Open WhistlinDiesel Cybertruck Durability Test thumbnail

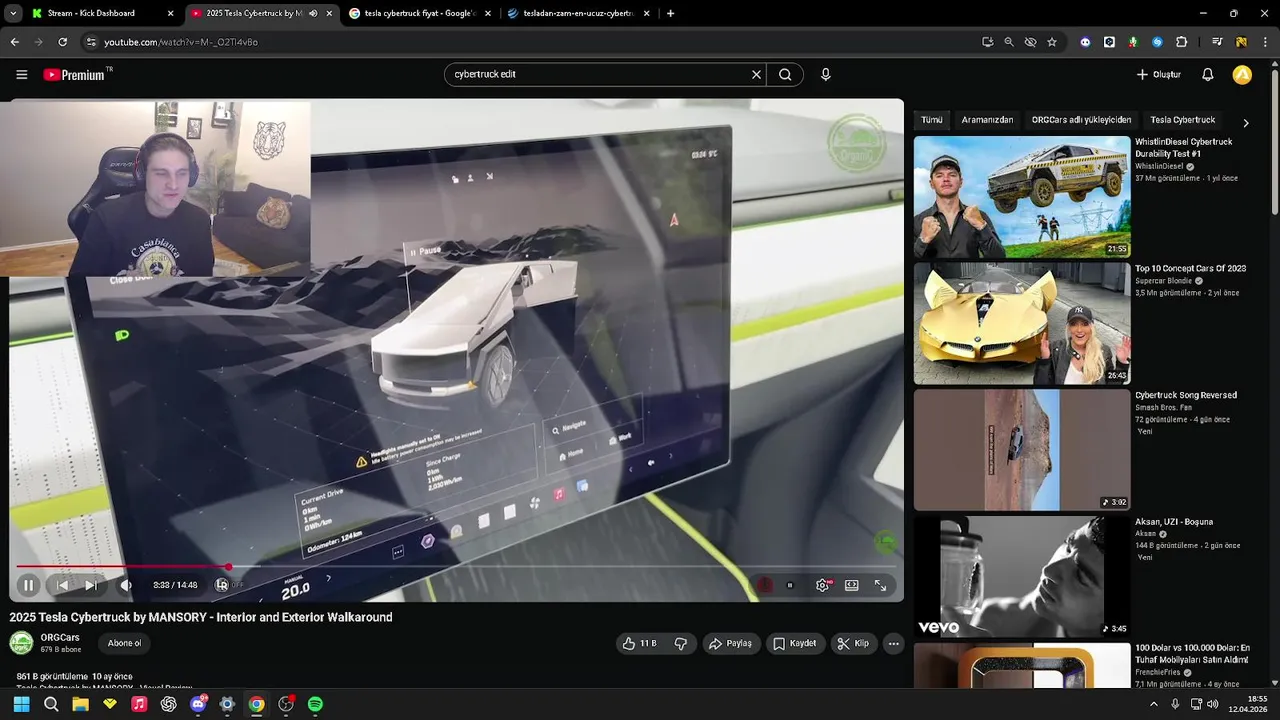coord(1022,197)
